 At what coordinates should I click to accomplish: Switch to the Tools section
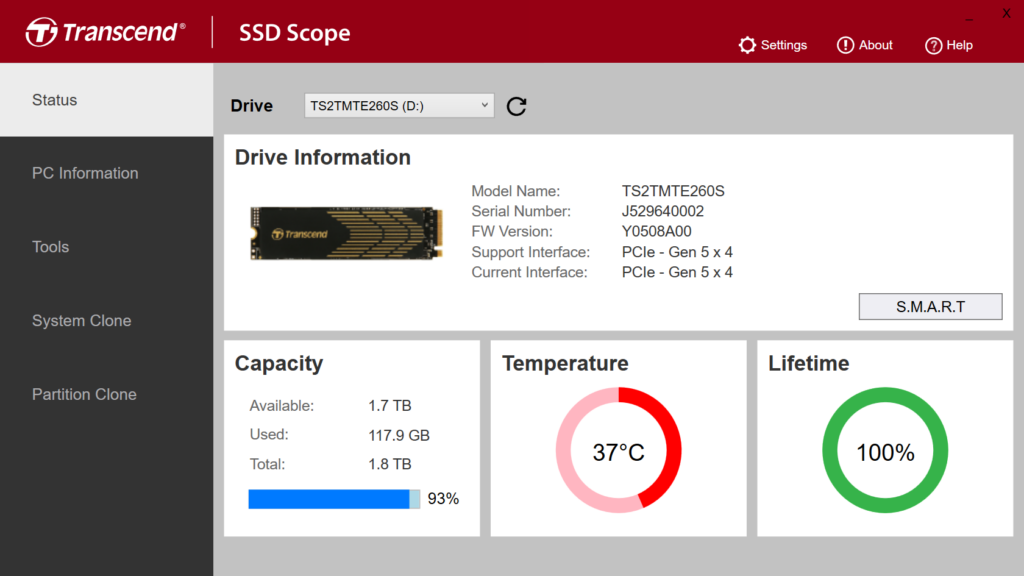click(106, 247)
